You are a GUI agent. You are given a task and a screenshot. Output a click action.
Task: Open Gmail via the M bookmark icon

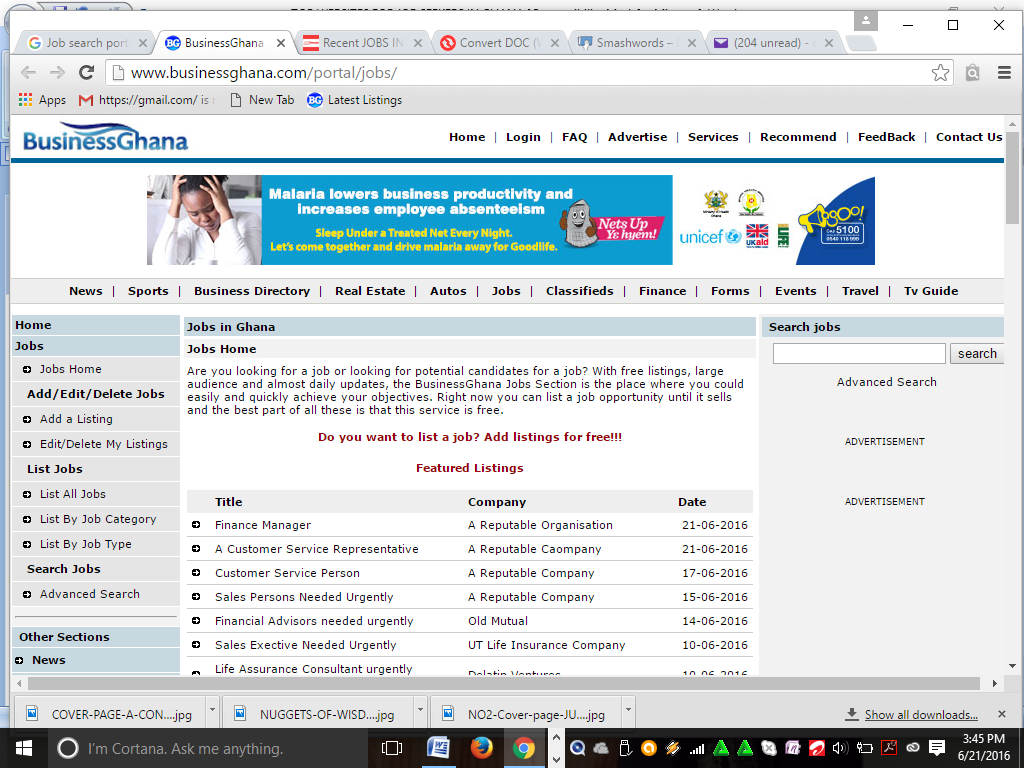(86, 100)
